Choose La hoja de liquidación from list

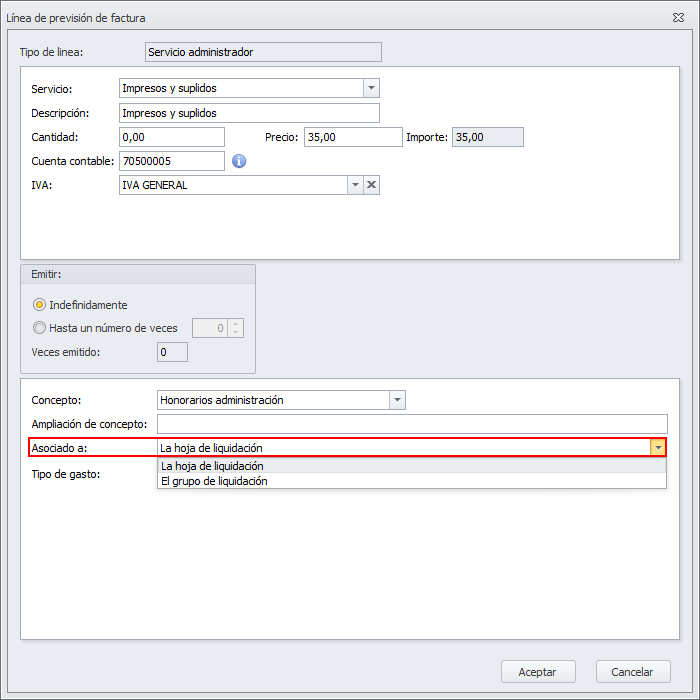pyautogui.click(x=212, y=466)
